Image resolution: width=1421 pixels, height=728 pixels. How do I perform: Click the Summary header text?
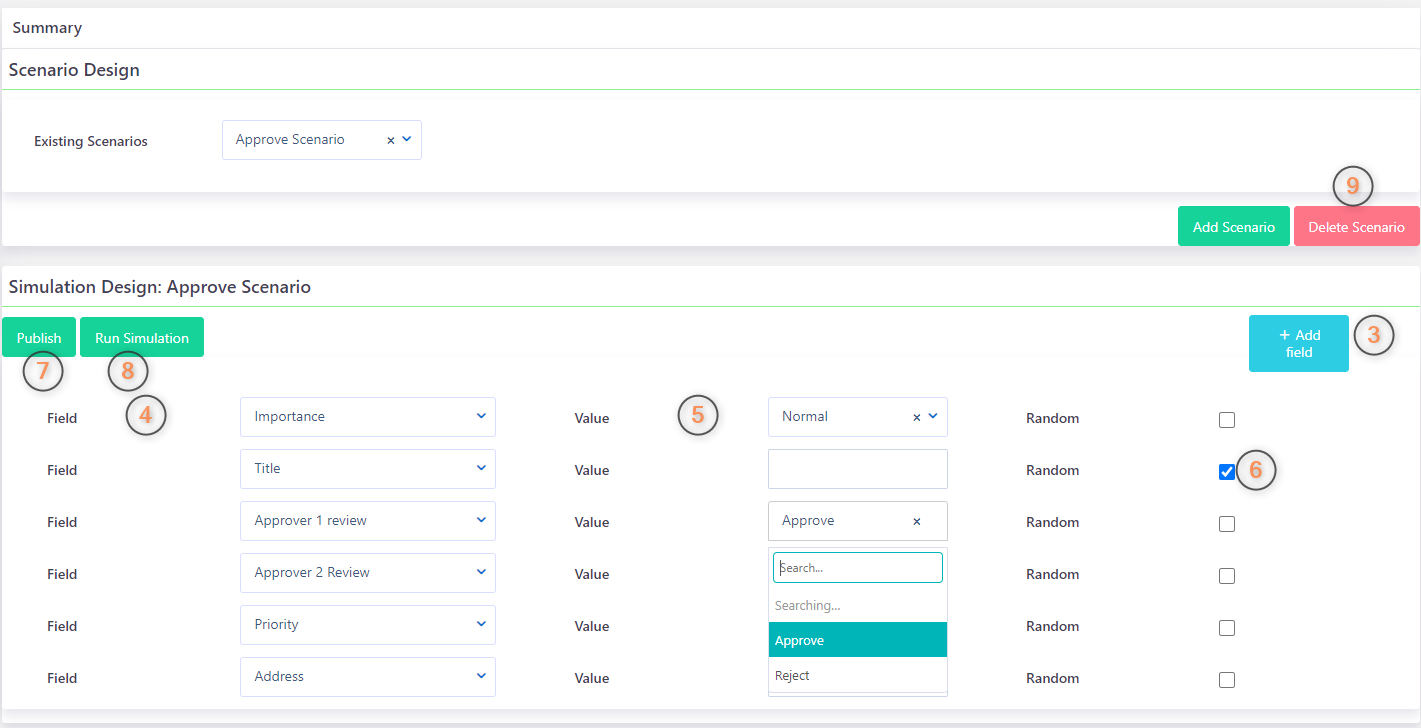tap(47, 28)
